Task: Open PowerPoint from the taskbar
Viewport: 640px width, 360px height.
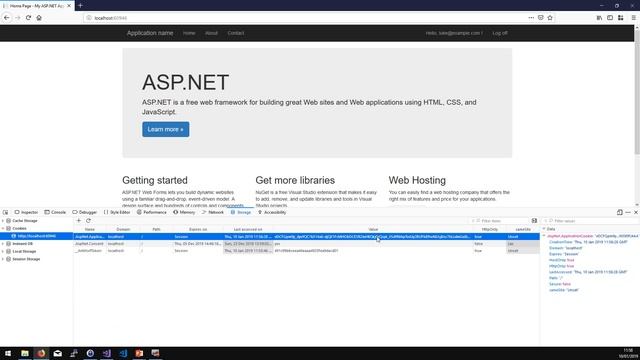Action: [x=139, y=353]
